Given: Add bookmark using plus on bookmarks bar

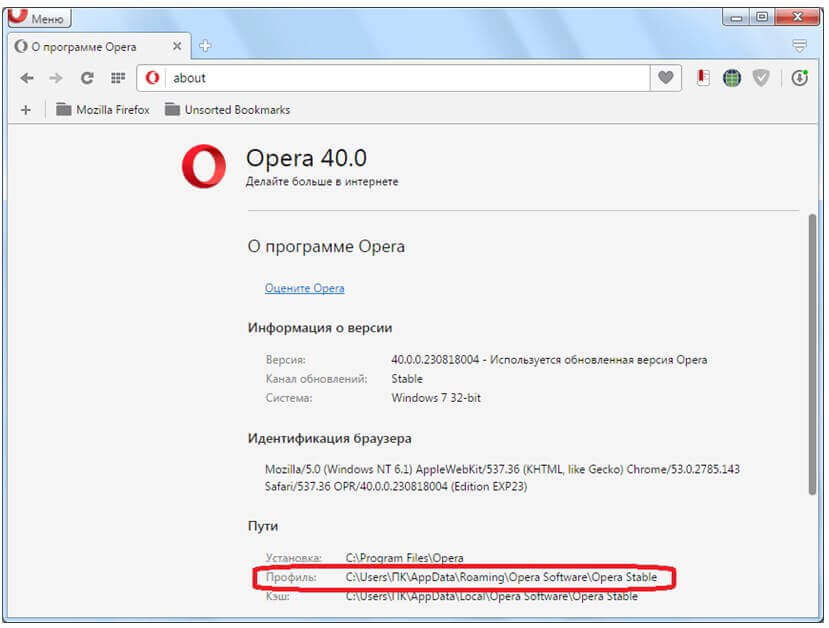Looking at the screenshot, I should pyautogui.click(x=26, y=110).
